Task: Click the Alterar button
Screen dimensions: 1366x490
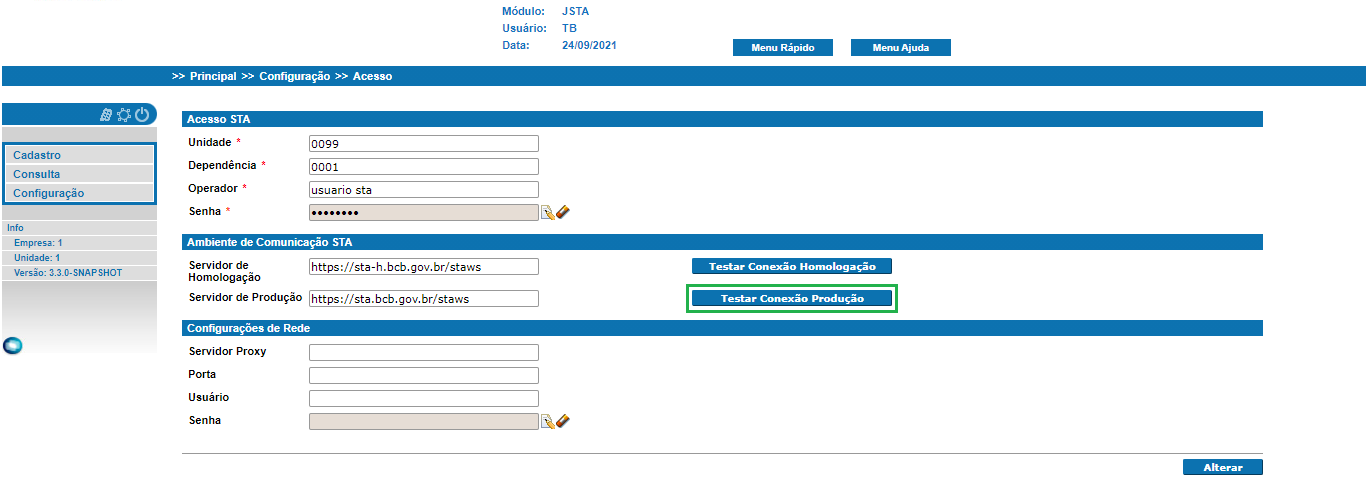Action: (x=1223, y=467)
